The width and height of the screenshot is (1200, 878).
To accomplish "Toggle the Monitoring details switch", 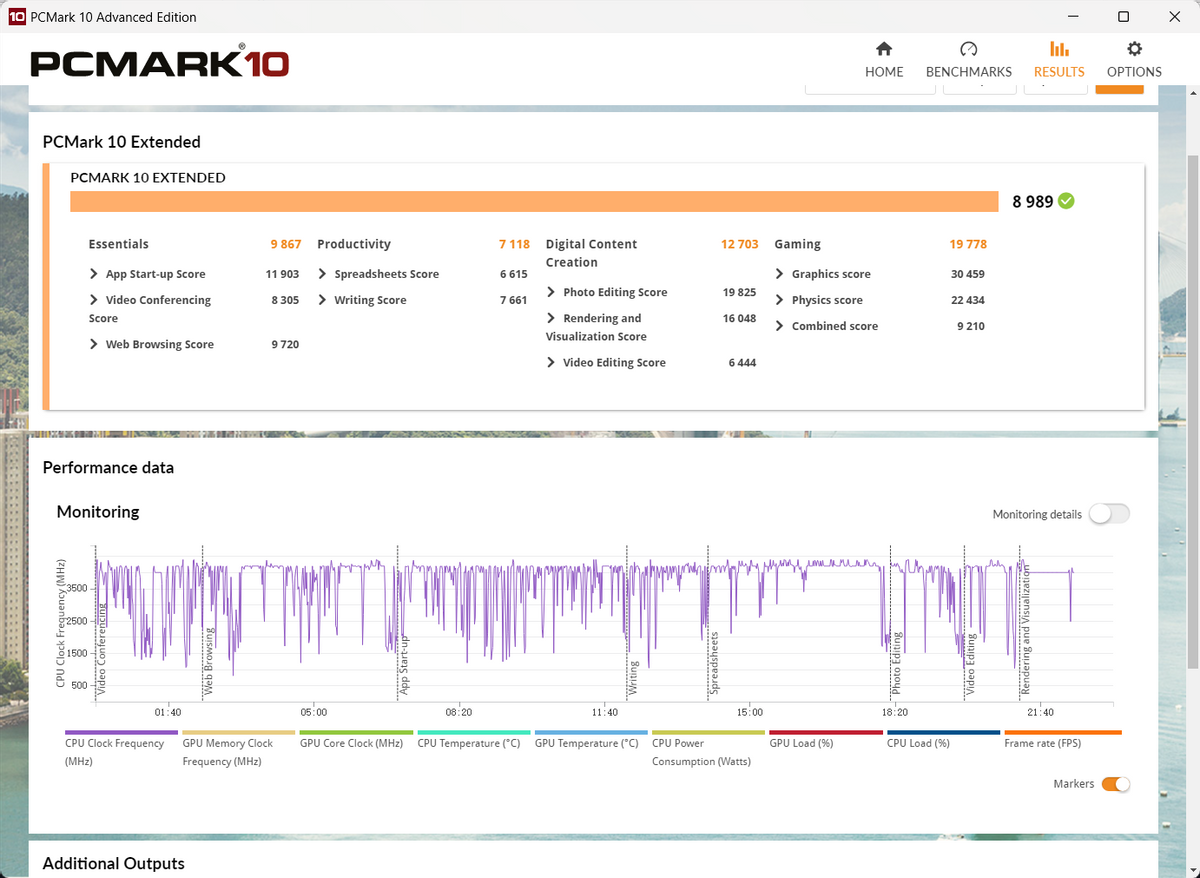I will [x=1109, y=514].
